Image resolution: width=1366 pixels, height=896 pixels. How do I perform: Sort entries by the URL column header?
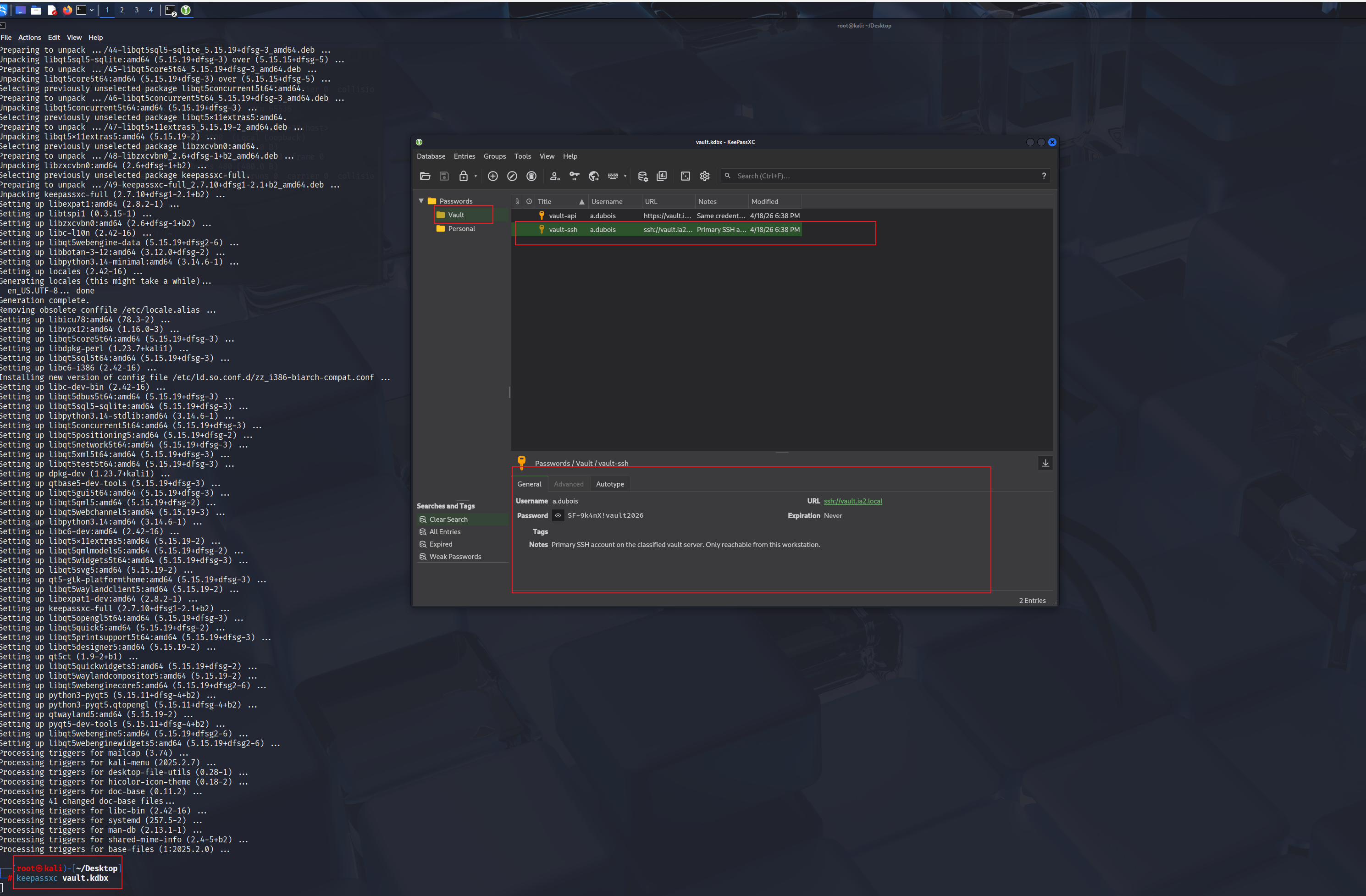[x=668, y=201]
